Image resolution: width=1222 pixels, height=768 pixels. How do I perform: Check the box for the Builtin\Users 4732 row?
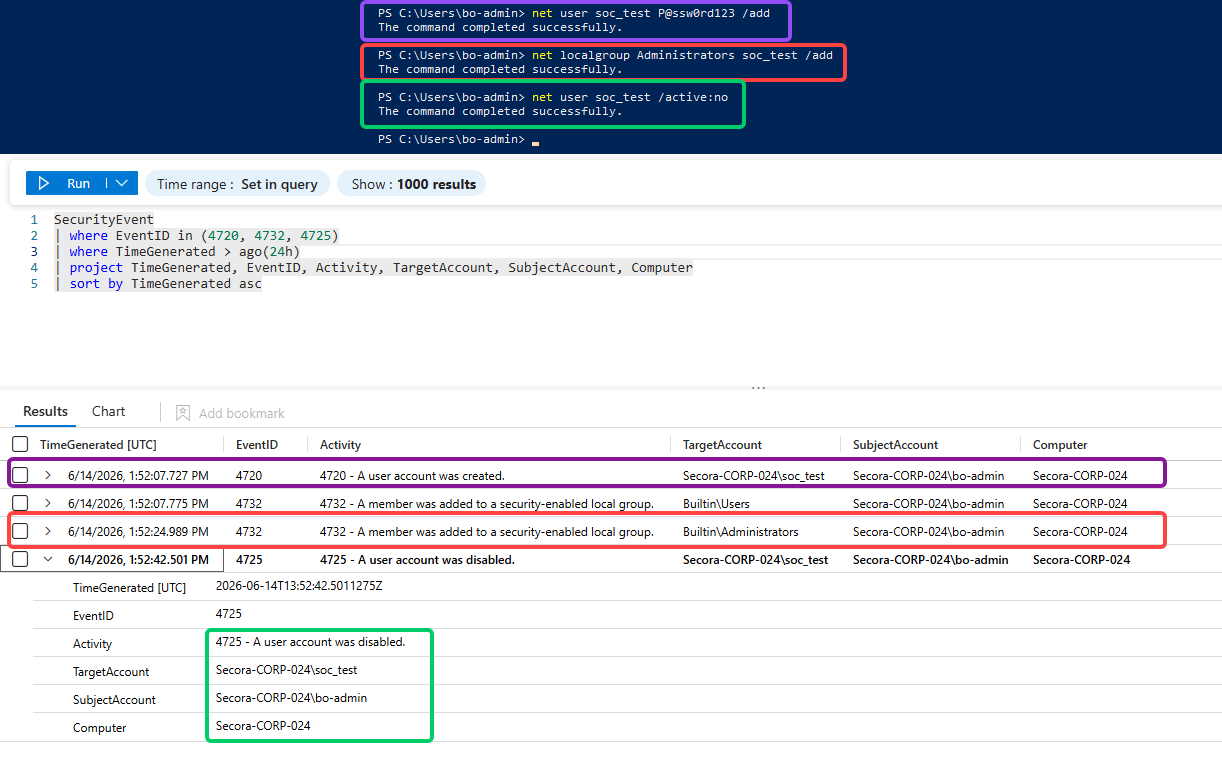point(20,503)
